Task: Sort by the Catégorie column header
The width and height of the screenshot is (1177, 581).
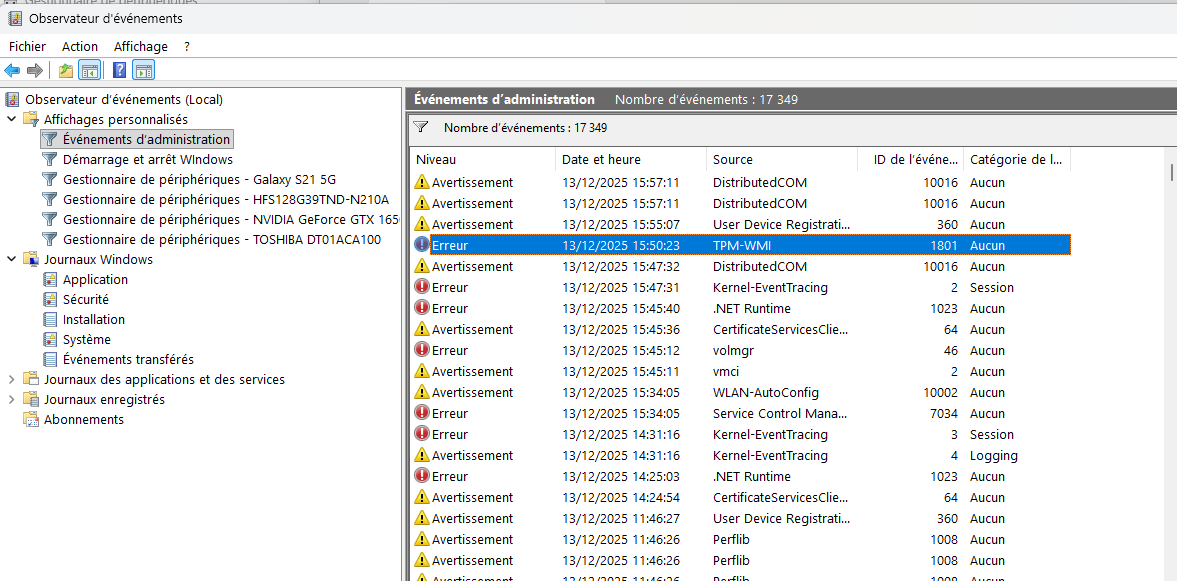Action: [1017, 159]
